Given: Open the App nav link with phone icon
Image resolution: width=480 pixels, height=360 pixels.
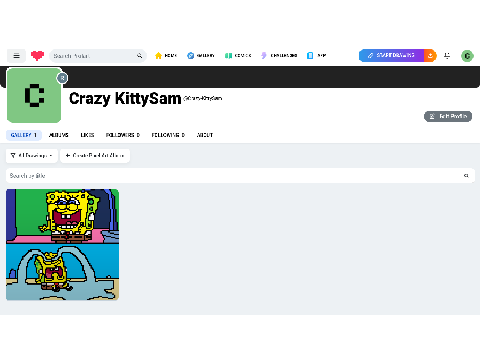Looking at the screenshot, I should pos(316,56).
